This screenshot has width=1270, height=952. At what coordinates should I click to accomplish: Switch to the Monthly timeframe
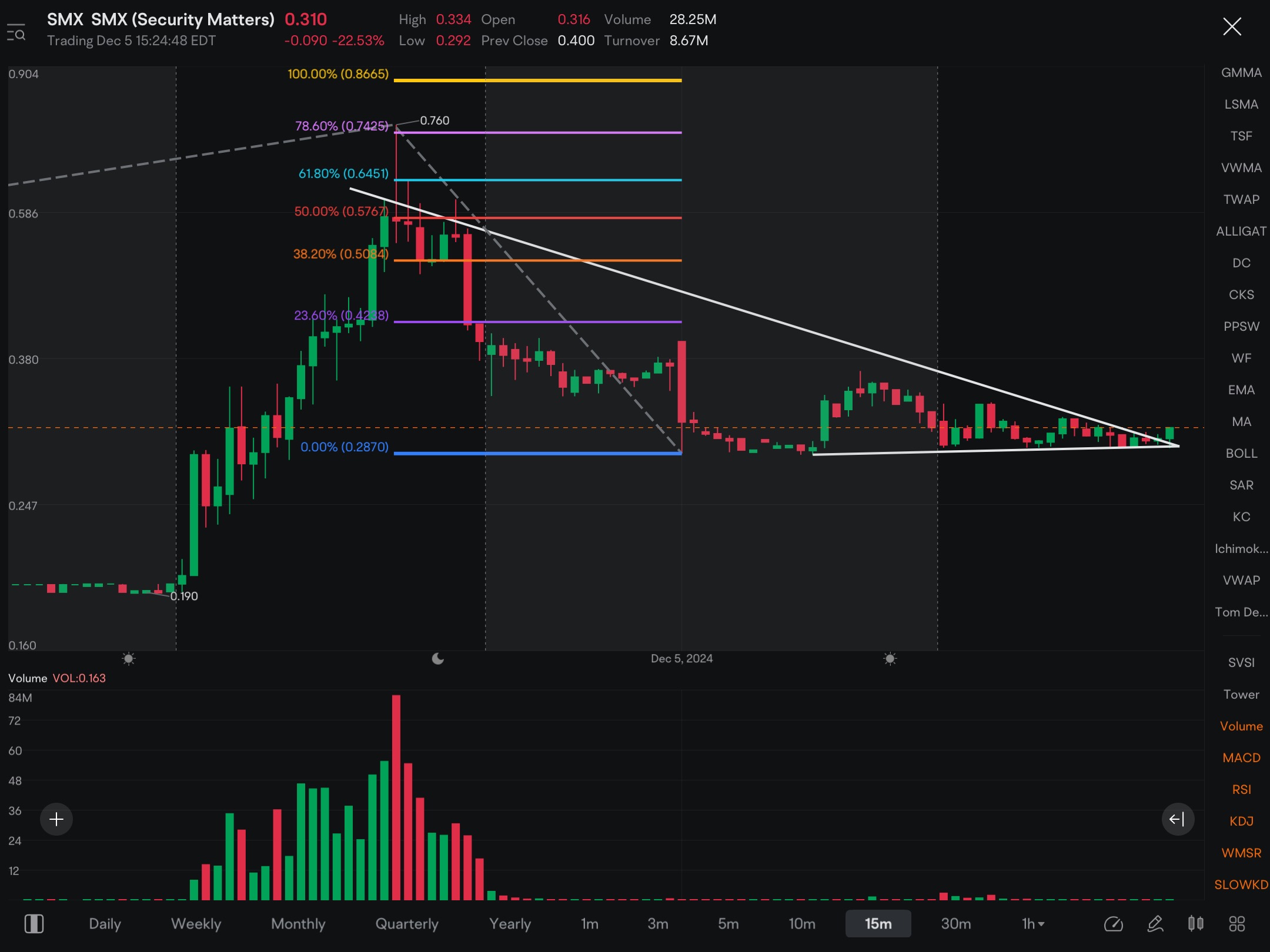298,924
